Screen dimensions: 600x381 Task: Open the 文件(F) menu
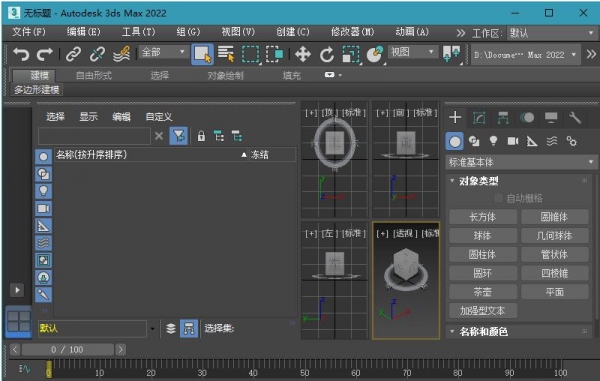[29, 32]
